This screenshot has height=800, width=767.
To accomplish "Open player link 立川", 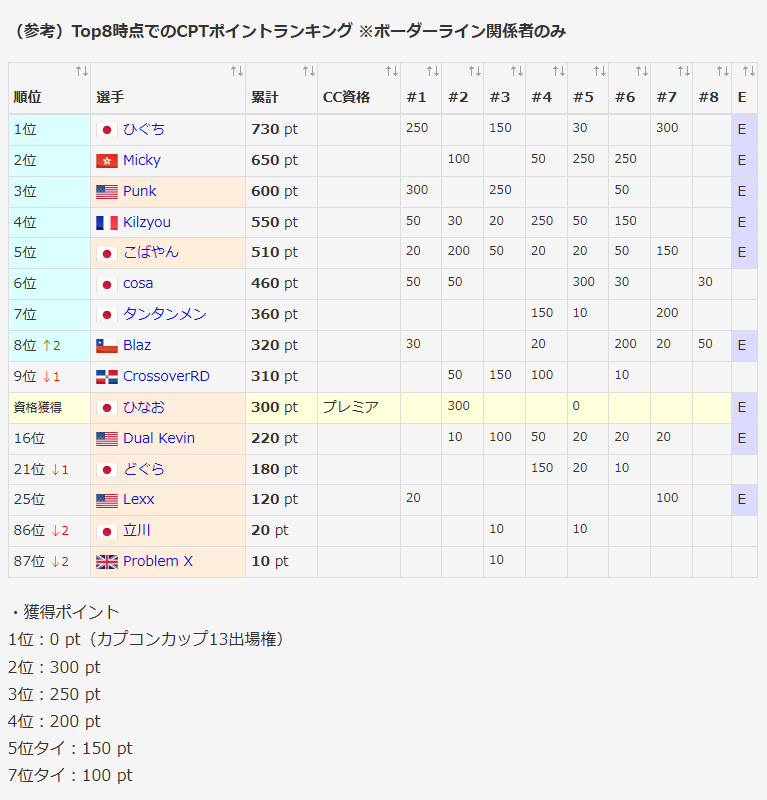I will click(x=137, y=530).
